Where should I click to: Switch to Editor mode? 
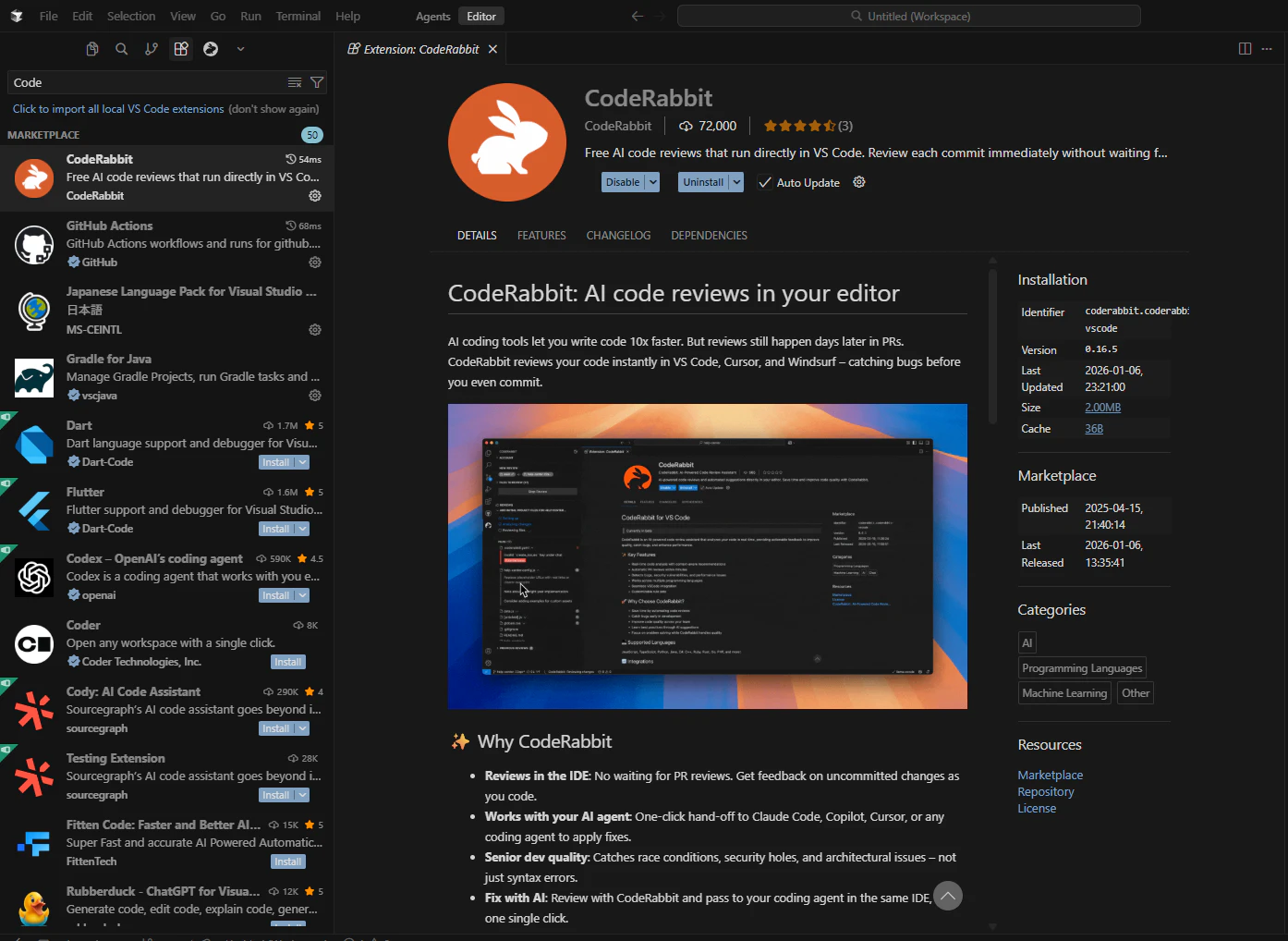(x=481, y=16)
